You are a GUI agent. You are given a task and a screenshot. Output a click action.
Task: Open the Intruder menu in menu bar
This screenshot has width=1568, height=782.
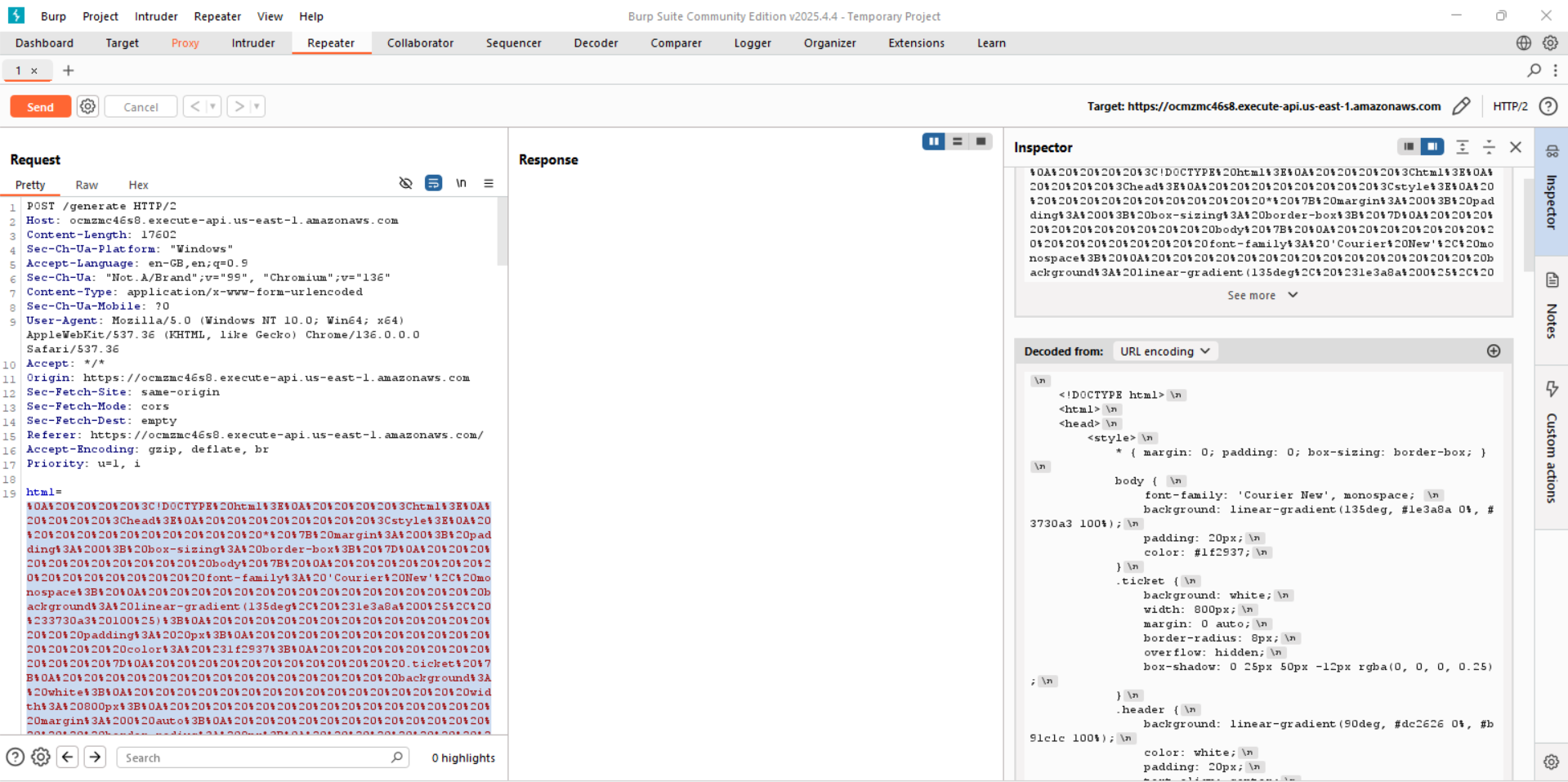point(156,16)
